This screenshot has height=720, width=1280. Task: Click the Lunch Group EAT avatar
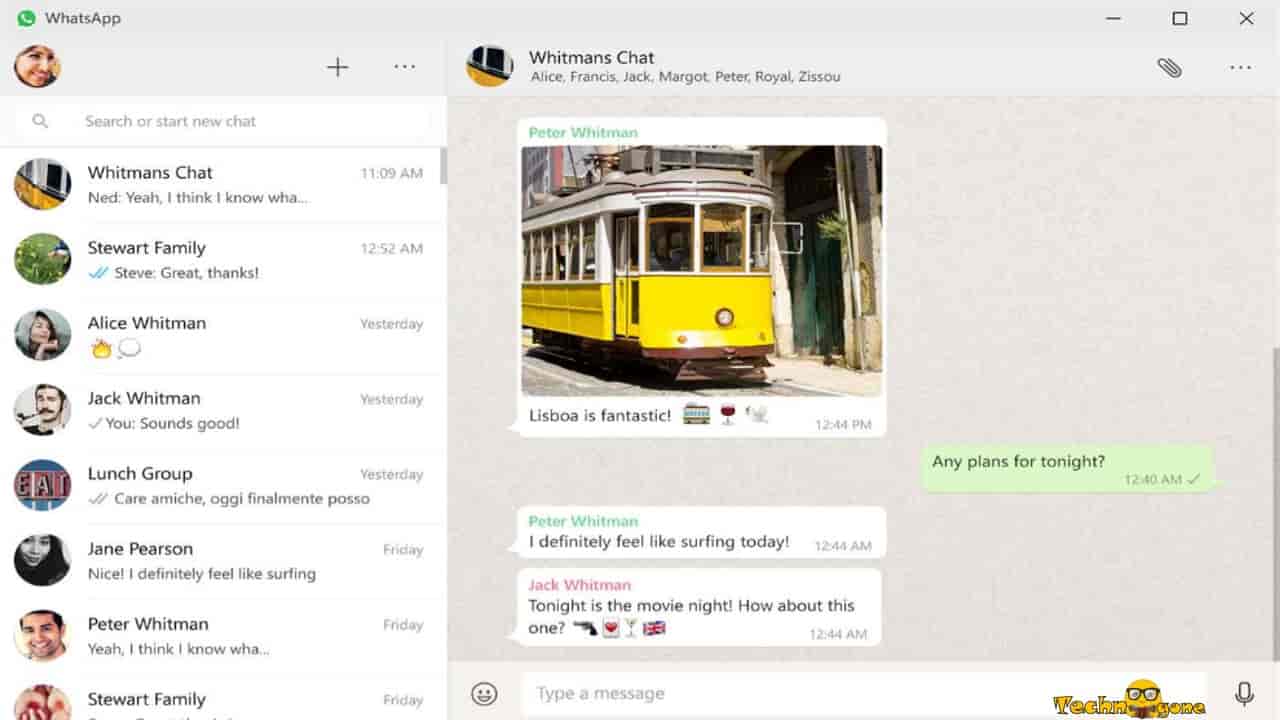[x=42, y=485]
